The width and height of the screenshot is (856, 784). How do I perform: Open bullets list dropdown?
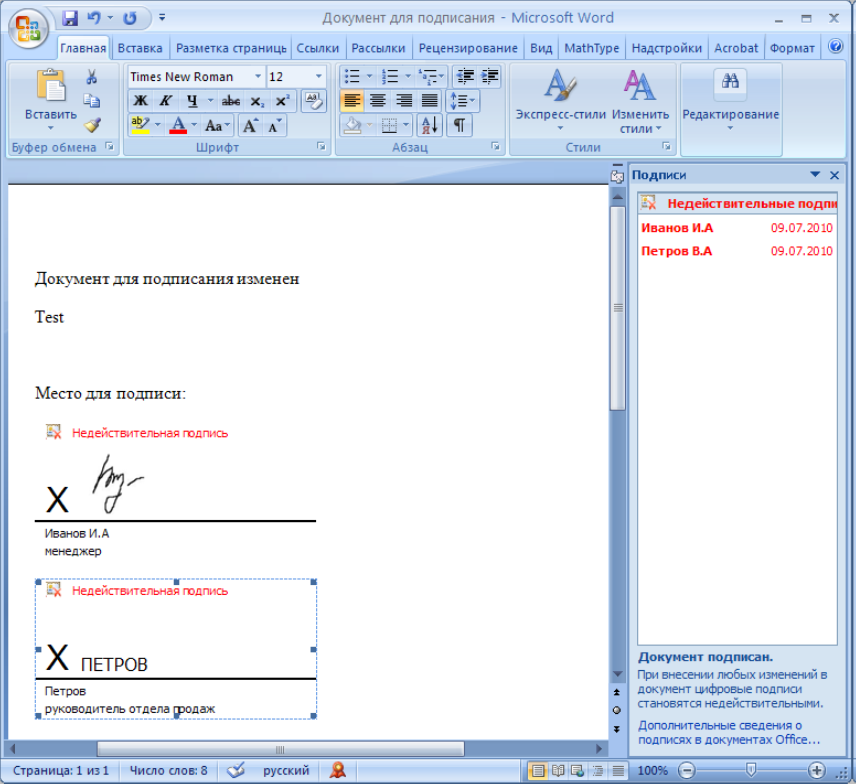tap(370, 76)
